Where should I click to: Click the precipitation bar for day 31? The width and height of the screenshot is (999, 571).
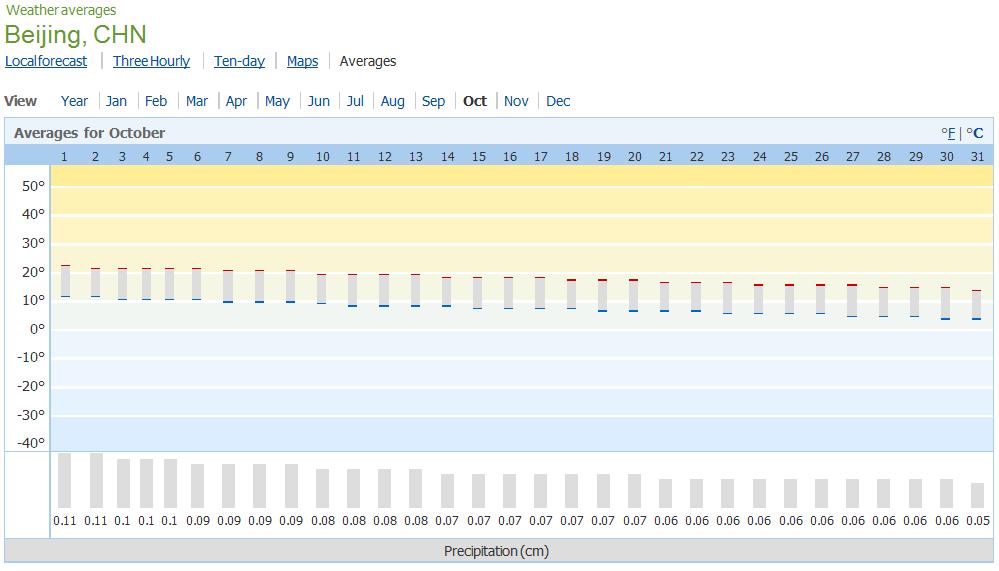[977, 495]
